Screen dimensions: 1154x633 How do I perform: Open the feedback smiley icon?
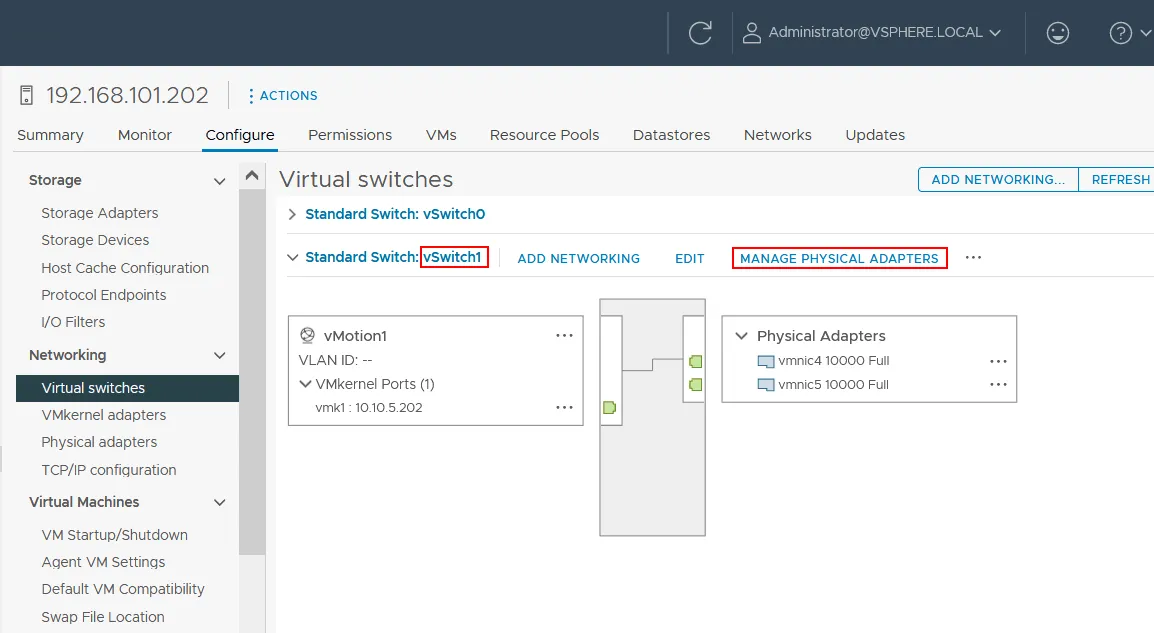pyautogui.click(x=1058, y=32)
